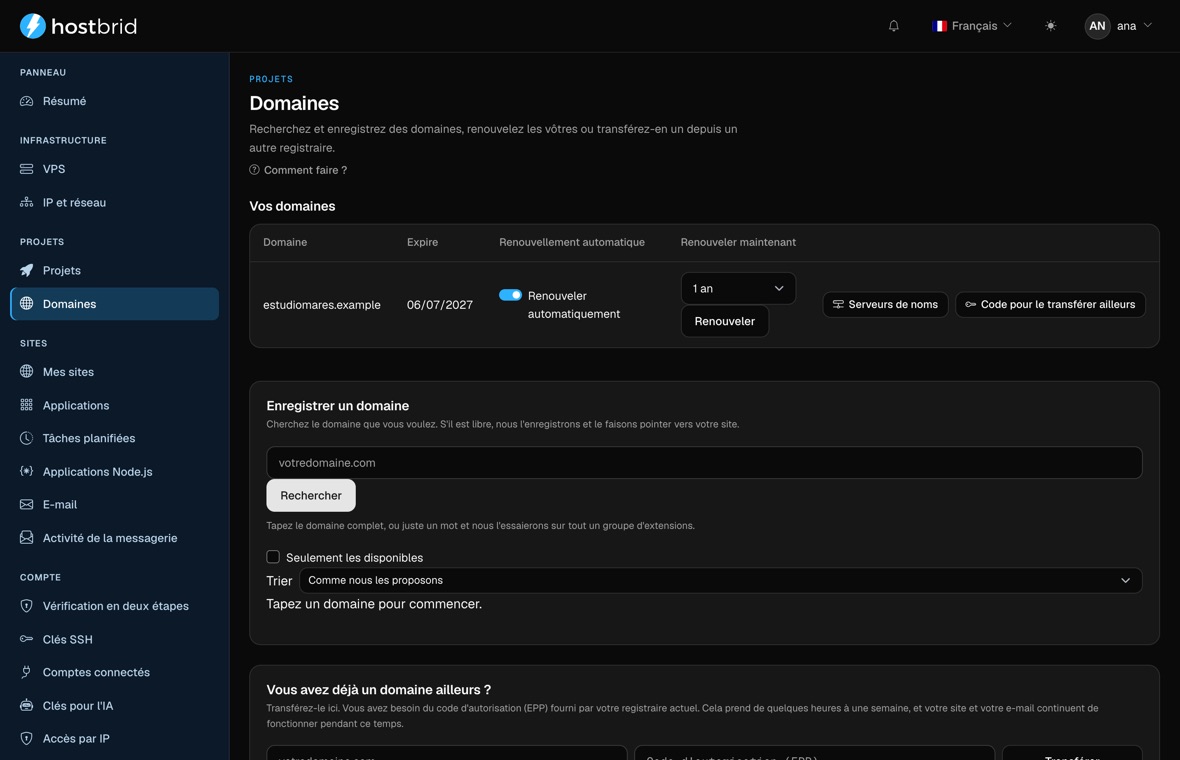Focus the votredomaine.com search field
The height and width of the screenshot is (760, 1180).
point(704,463)
